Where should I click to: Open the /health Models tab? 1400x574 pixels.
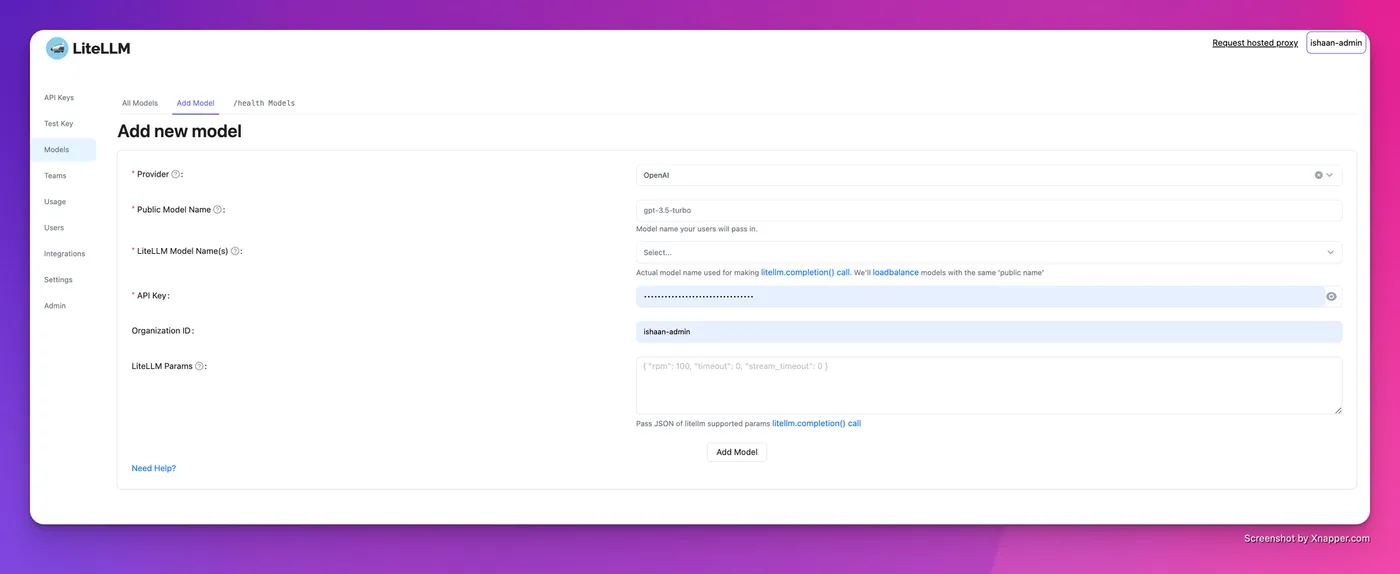click(264, 103)
